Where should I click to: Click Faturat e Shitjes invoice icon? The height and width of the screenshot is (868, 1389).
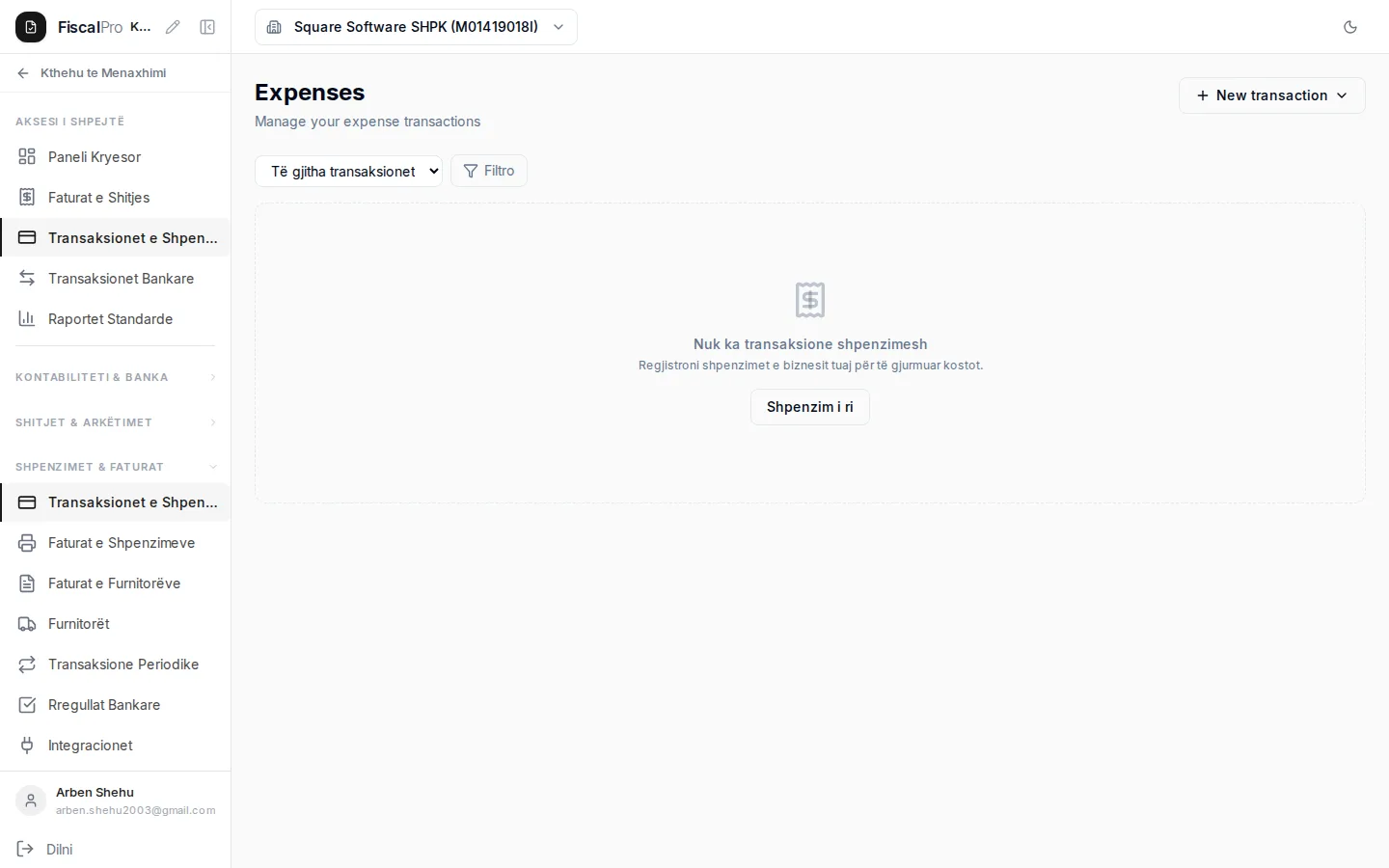tap(27, 198)
